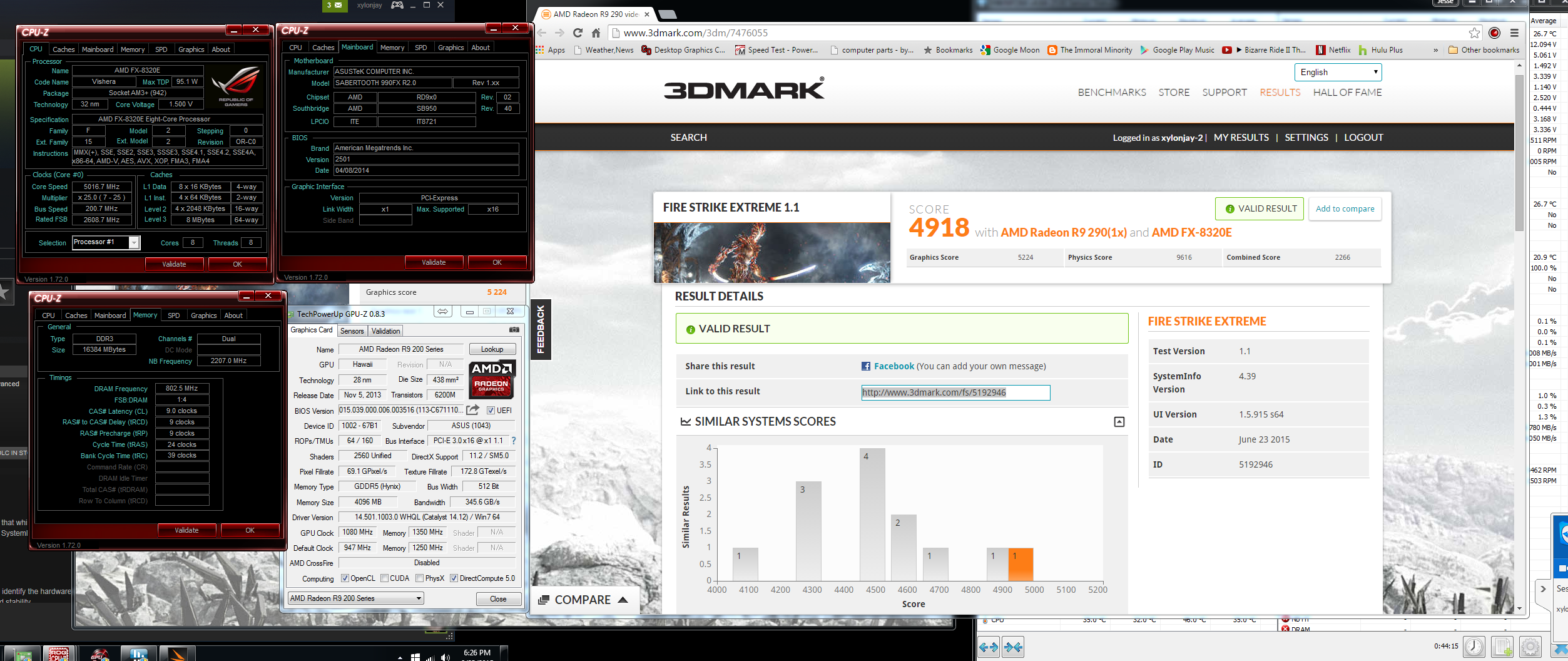Screen dimensions: 1568x661
Task: Click the Facebook share icon
Action: [866, 366]
